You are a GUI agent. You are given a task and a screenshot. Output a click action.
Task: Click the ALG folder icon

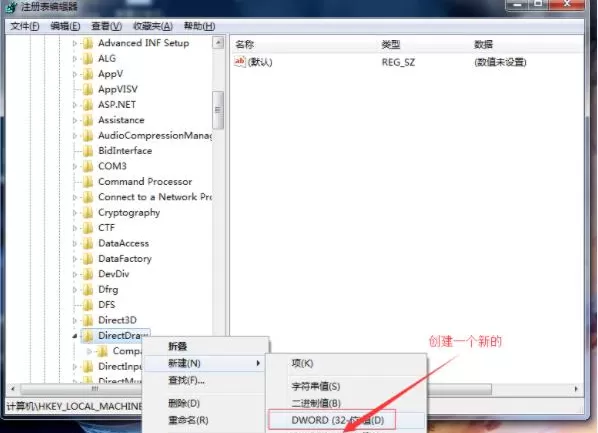88,58
